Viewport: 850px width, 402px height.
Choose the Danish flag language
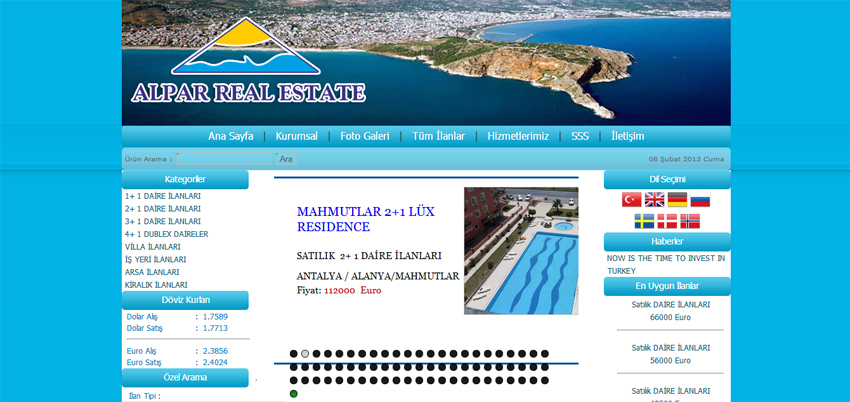[667, 221]
